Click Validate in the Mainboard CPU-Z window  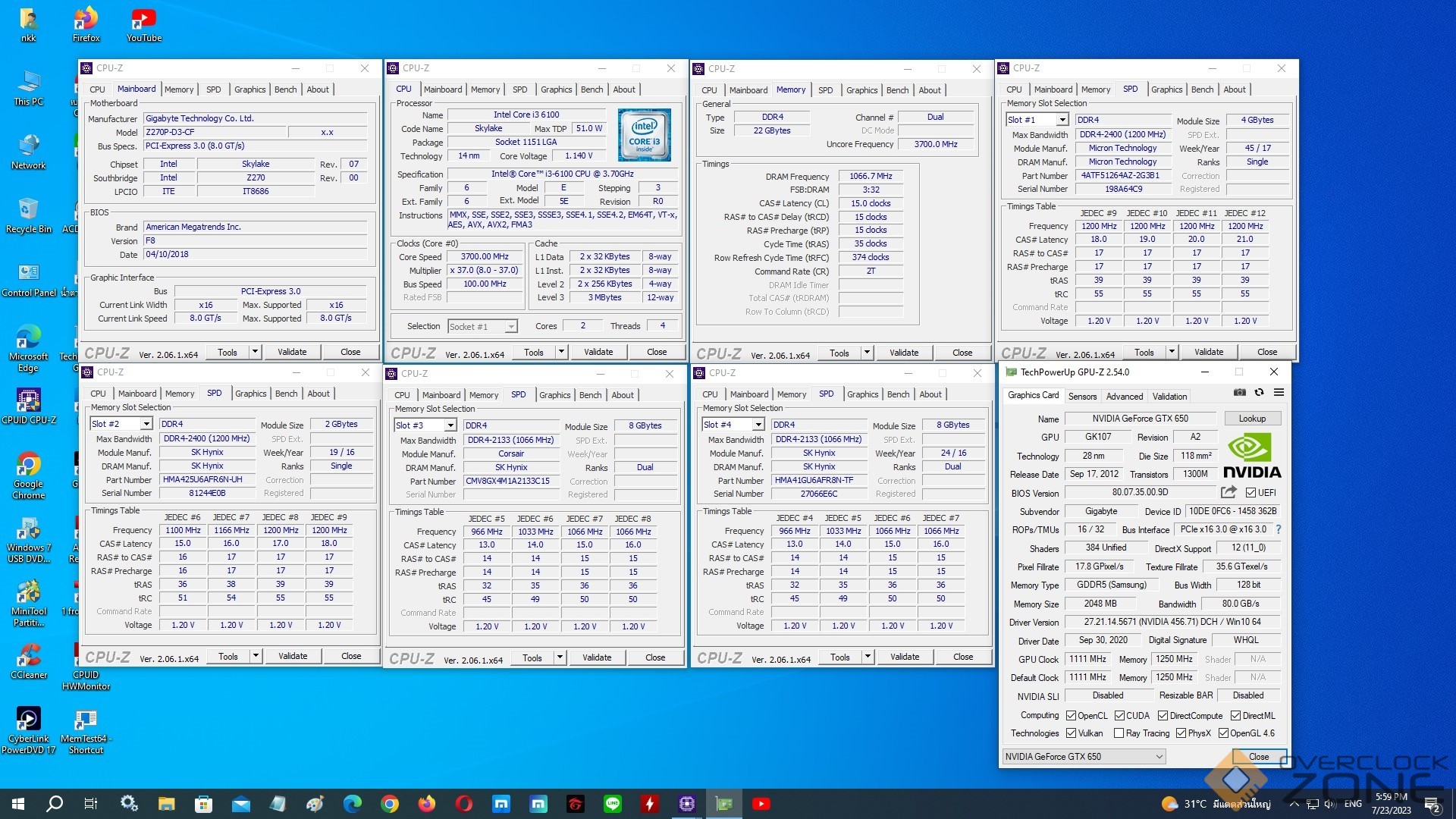click(292, 352)
